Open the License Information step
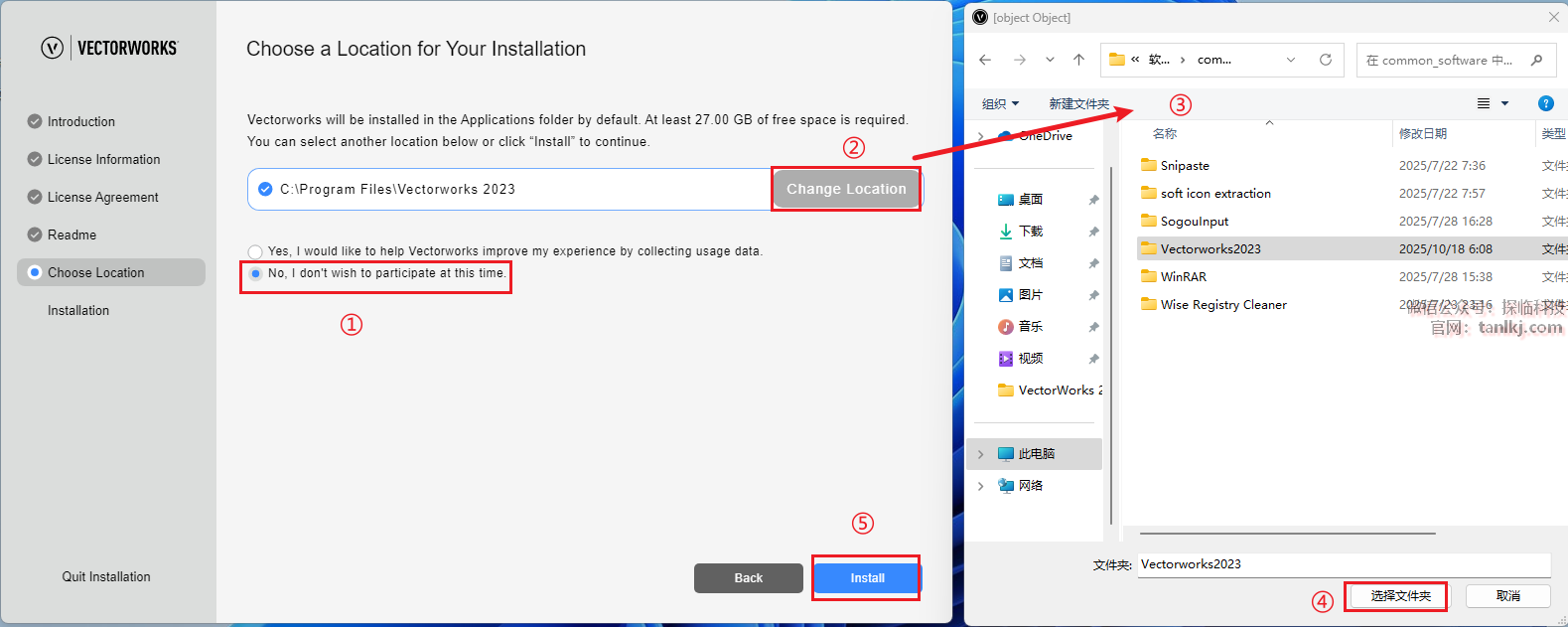 coord(103,159)
